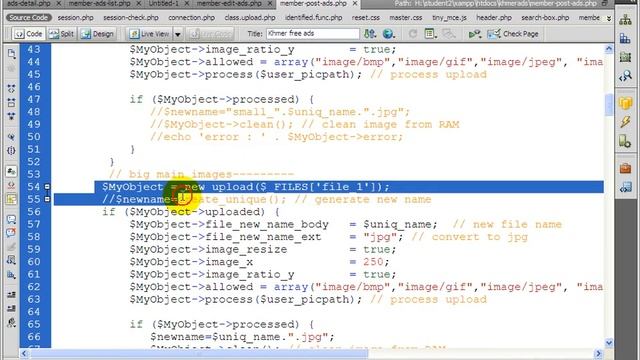
Task: Click vertical scrollbar down arrow
Action: (609, 343)
